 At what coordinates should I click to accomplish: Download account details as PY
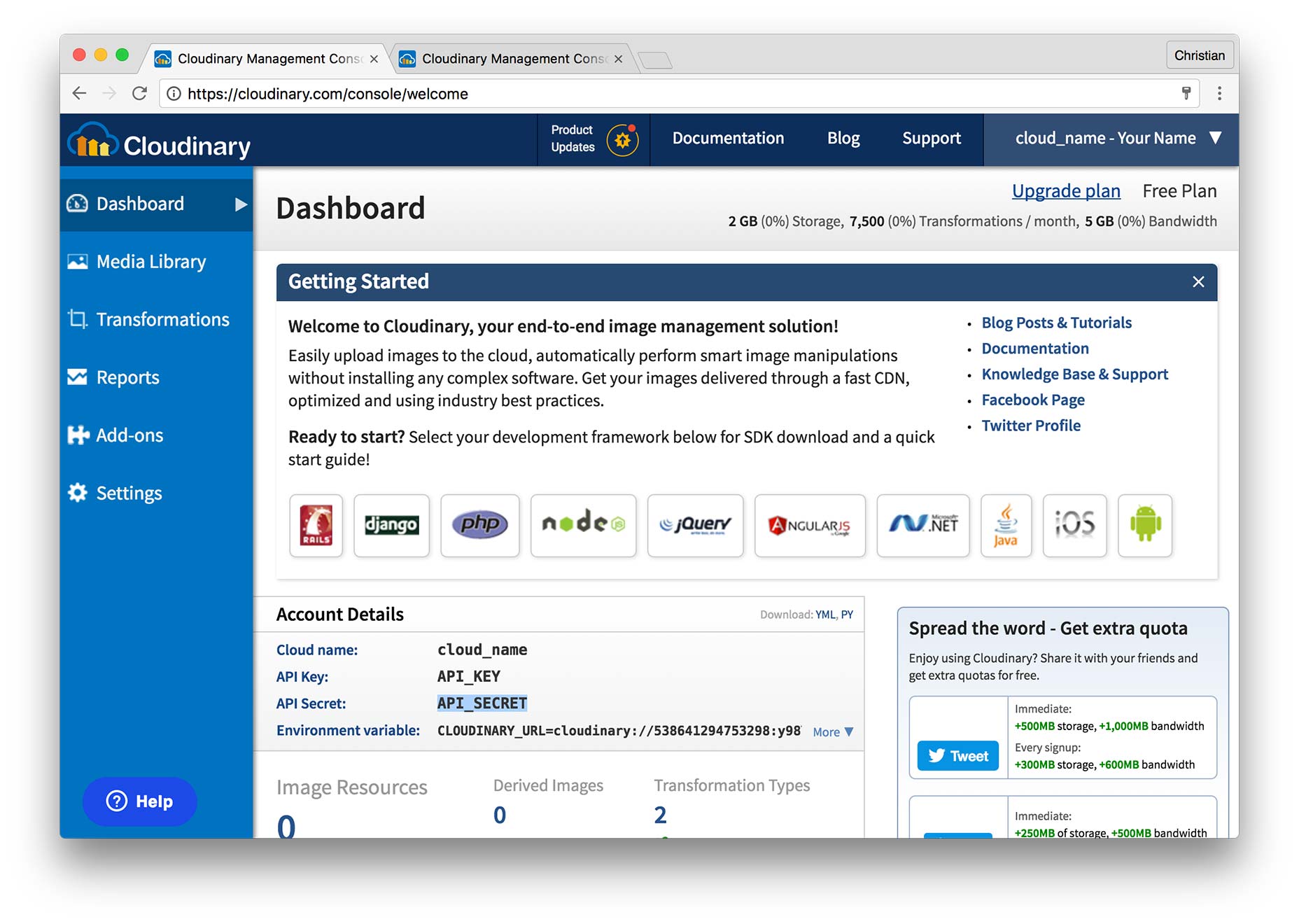(847, 615)
